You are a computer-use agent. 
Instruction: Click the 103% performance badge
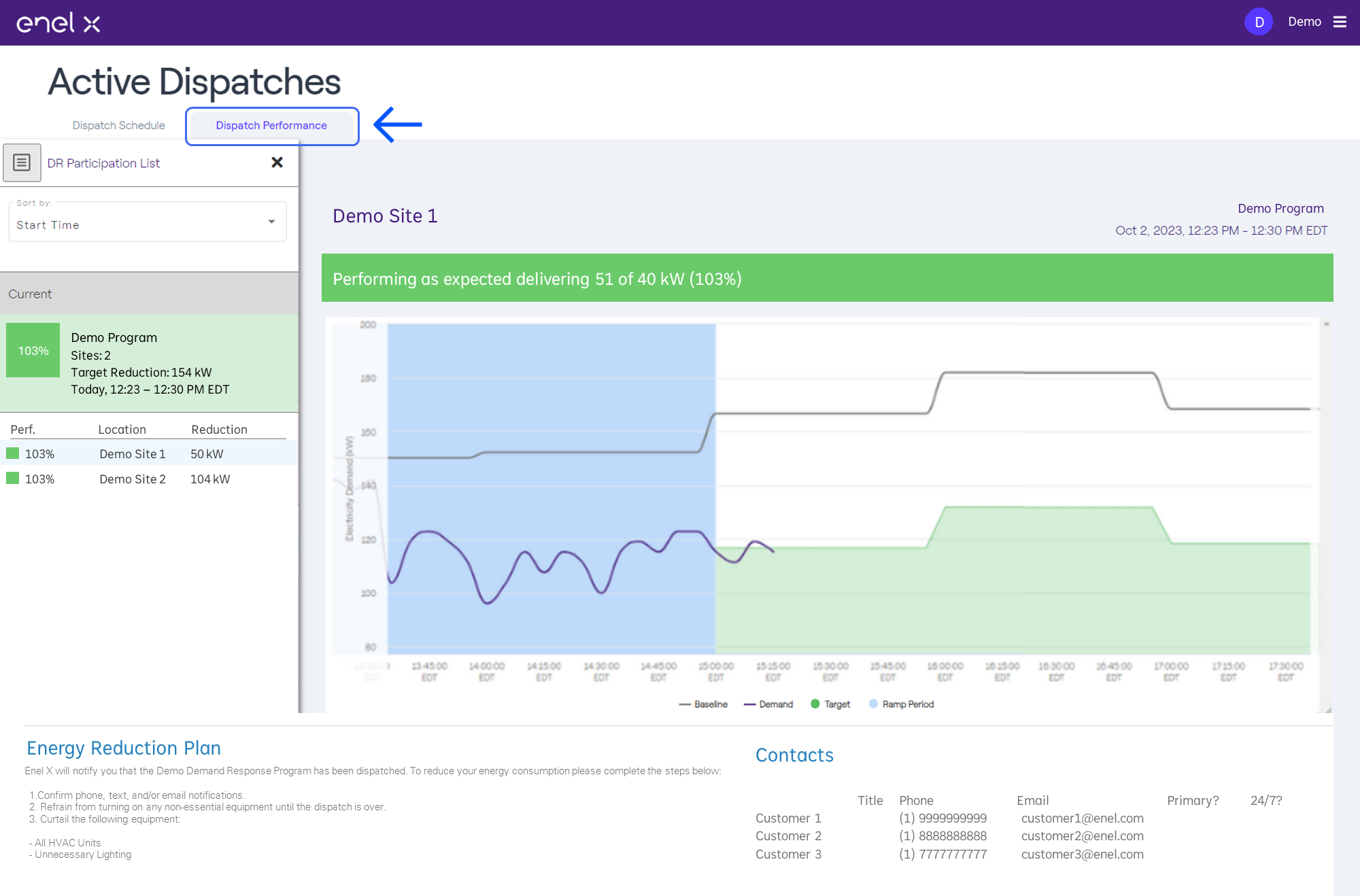pos(33,350)
